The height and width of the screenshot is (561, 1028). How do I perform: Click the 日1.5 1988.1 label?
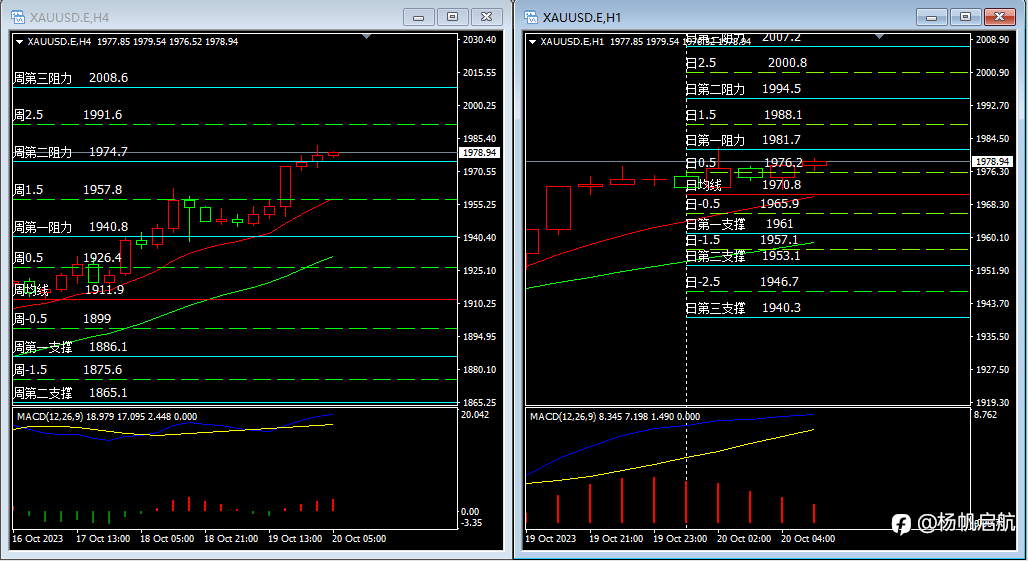point(744,115)
